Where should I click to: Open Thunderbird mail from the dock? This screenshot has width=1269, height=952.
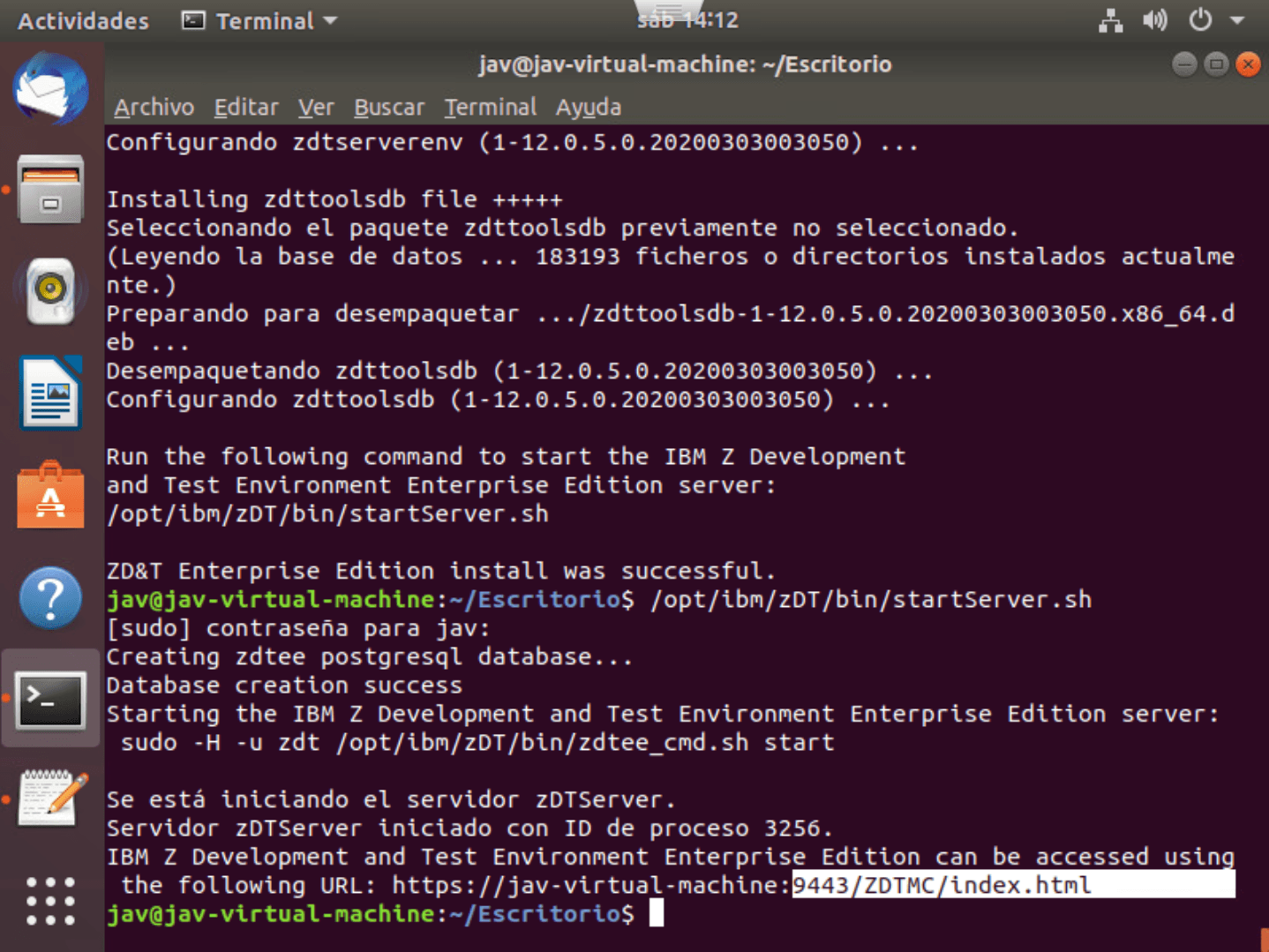50,89
